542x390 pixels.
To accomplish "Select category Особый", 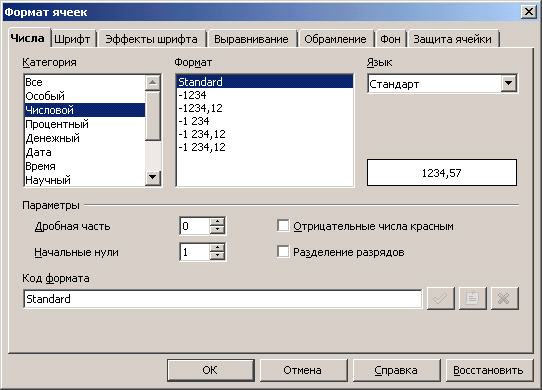I will (85, 96).
